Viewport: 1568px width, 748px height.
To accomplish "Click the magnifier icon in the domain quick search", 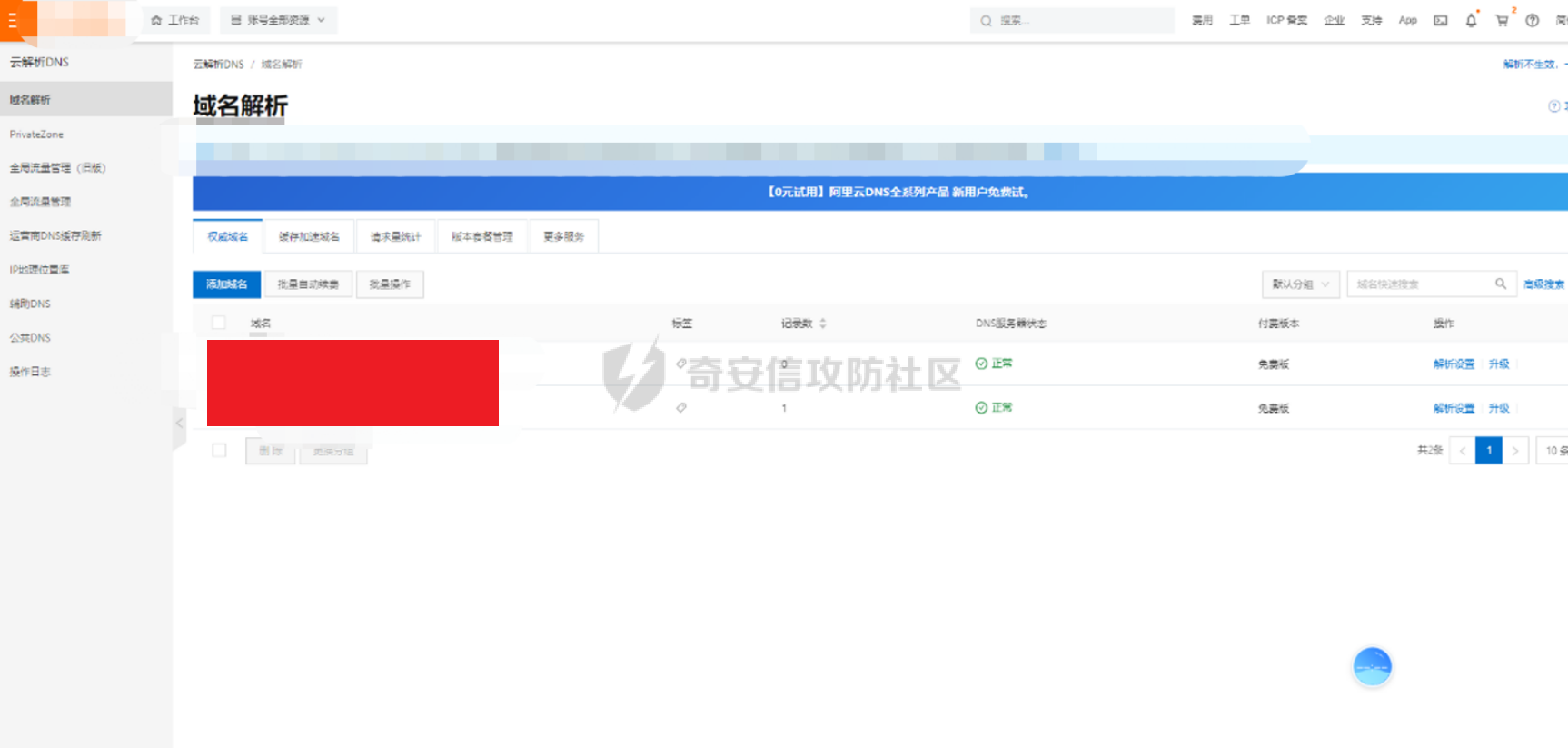I will coord(1501,284).
